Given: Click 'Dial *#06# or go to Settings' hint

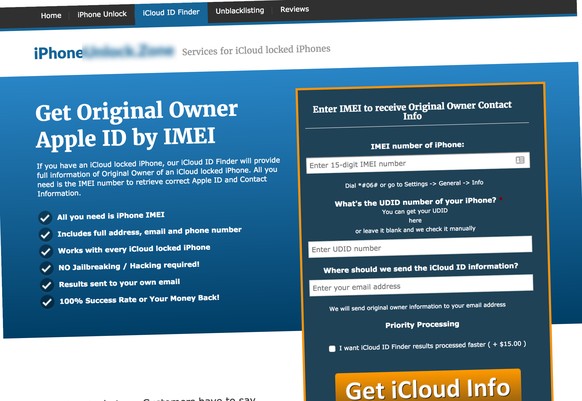Looking at the screenshot, I should point(414,184).
